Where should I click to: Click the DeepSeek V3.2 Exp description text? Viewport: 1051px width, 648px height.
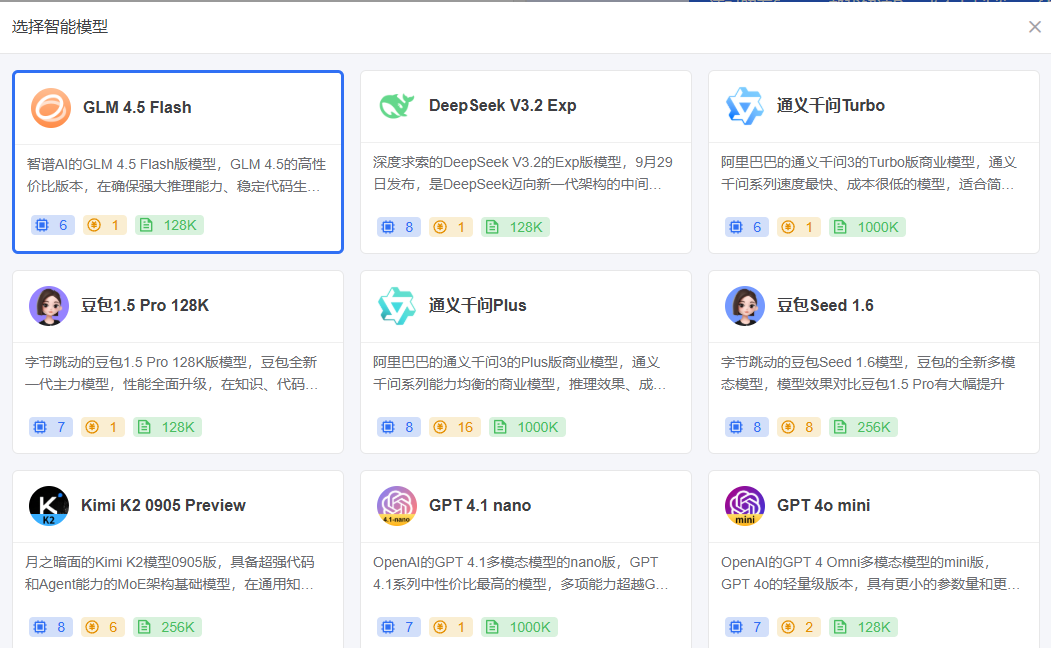pos(523,173)
